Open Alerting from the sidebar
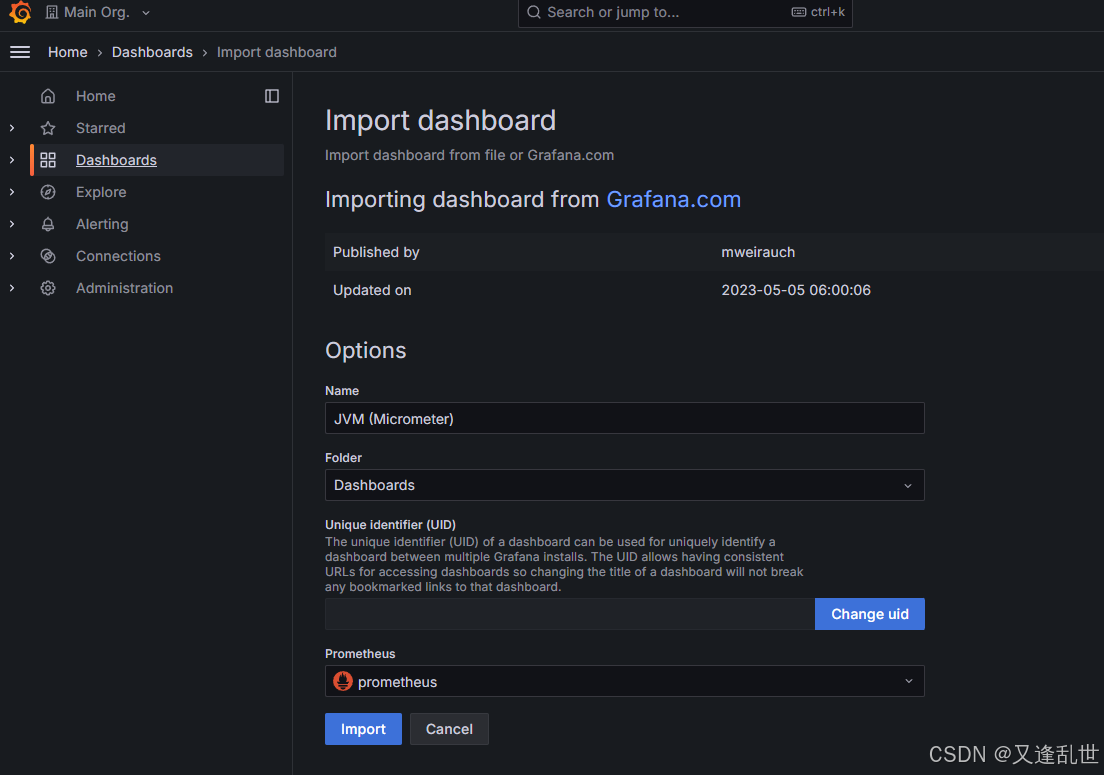Screen dimensions: 1104x775 [x=102, y=224]
